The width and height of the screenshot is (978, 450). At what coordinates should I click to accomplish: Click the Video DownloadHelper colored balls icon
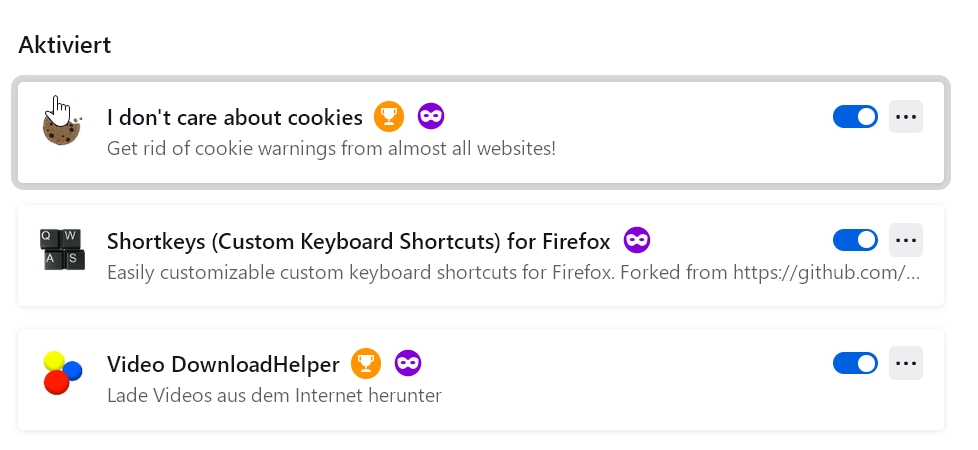62,372
